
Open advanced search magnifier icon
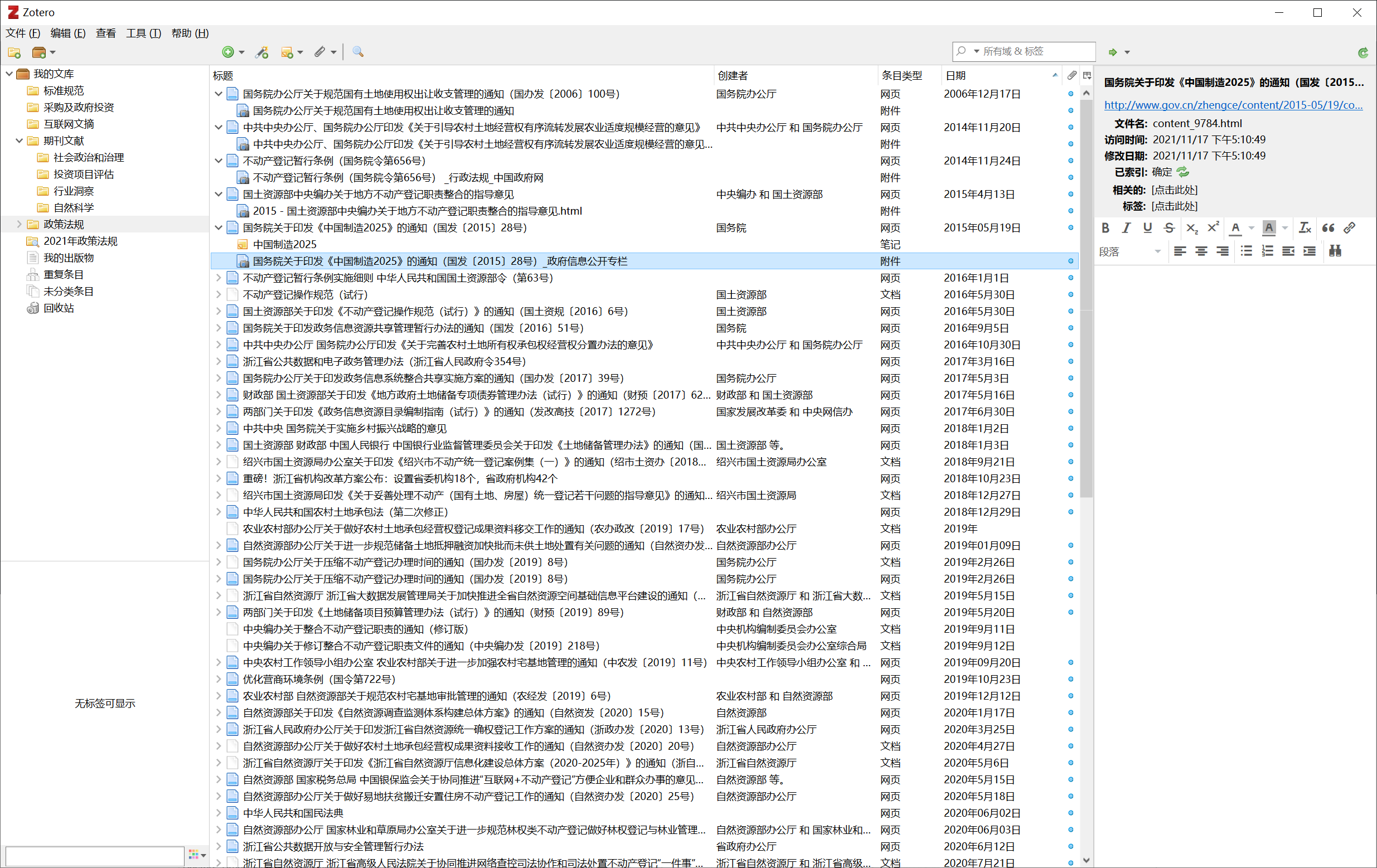tap(358, 52)
